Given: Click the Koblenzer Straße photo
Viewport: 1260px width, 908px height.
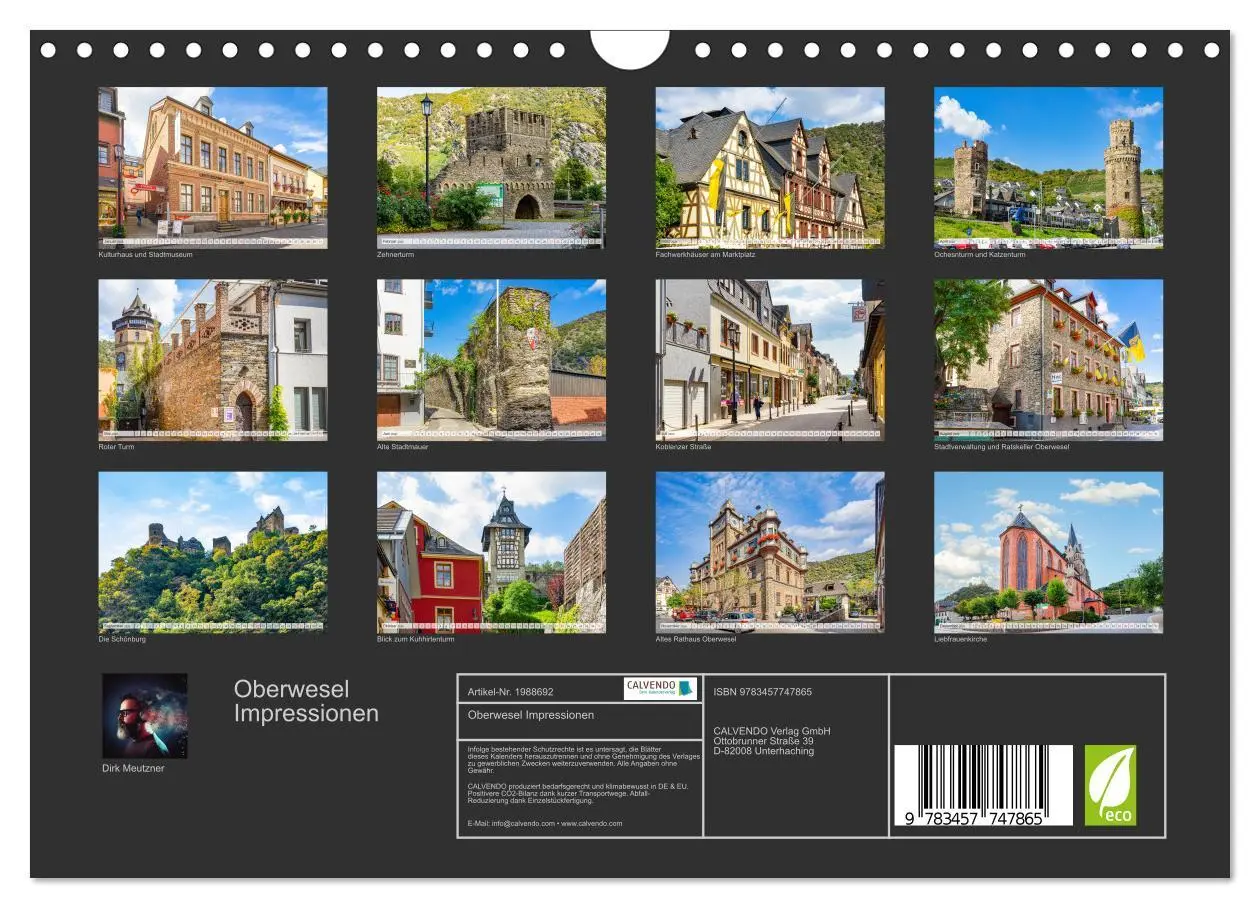Looking at the screenshot, I should pyautogui.click(x=770, y=360).
